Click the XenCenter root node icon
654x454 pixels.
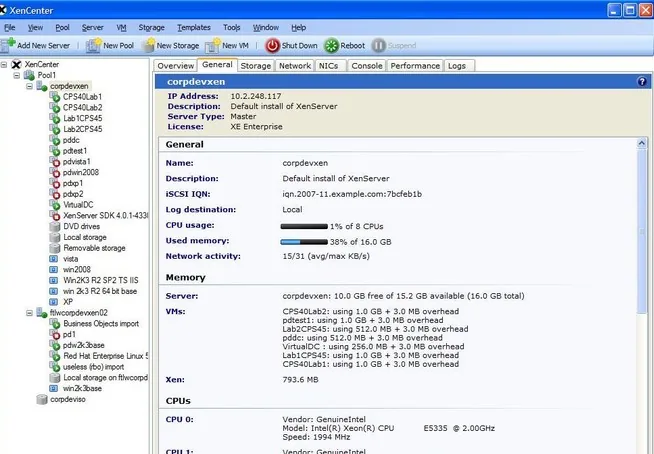coord(16,64)
